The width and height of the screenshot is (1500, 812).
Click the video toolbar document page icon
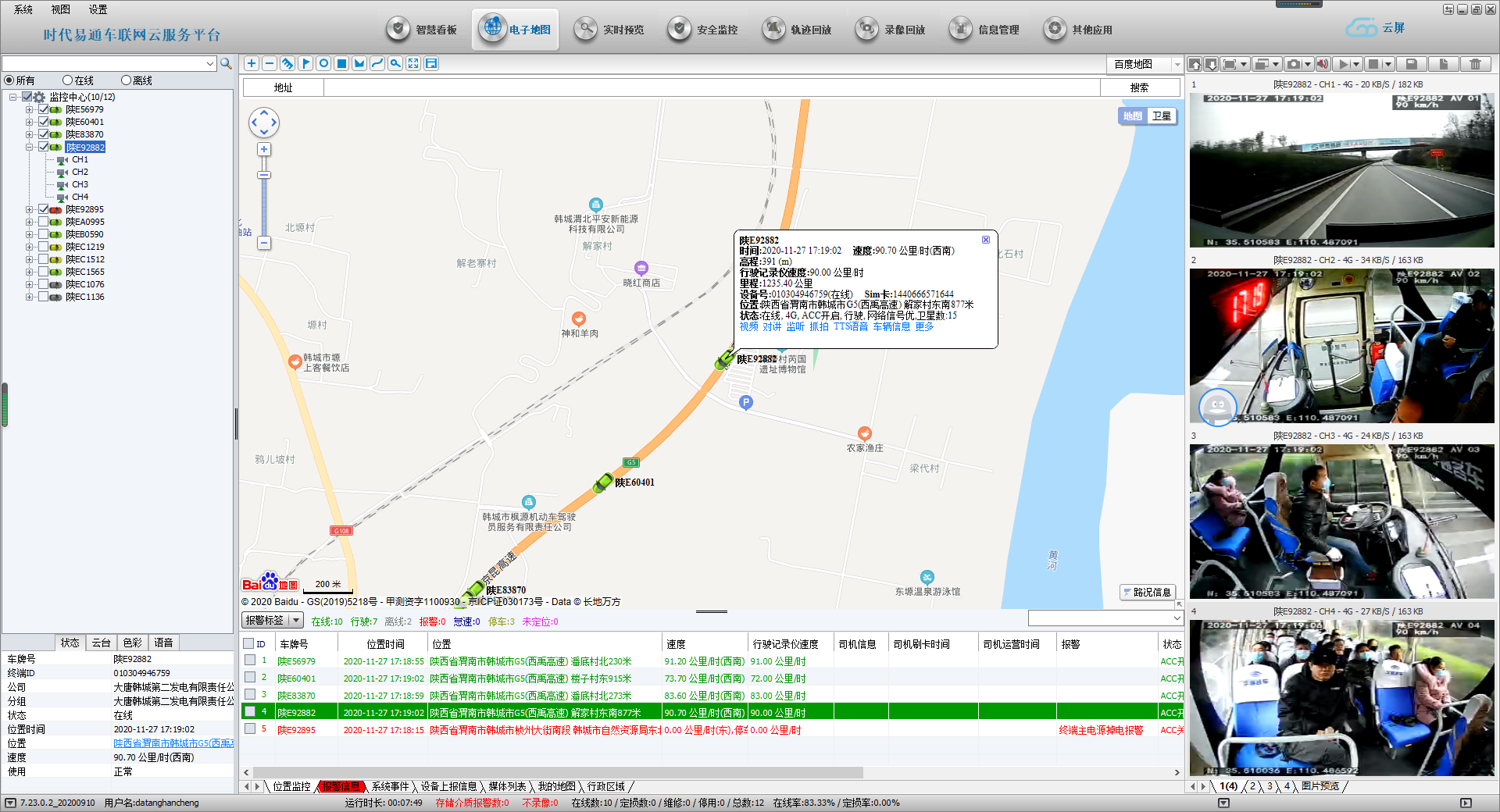point(1444,64)
